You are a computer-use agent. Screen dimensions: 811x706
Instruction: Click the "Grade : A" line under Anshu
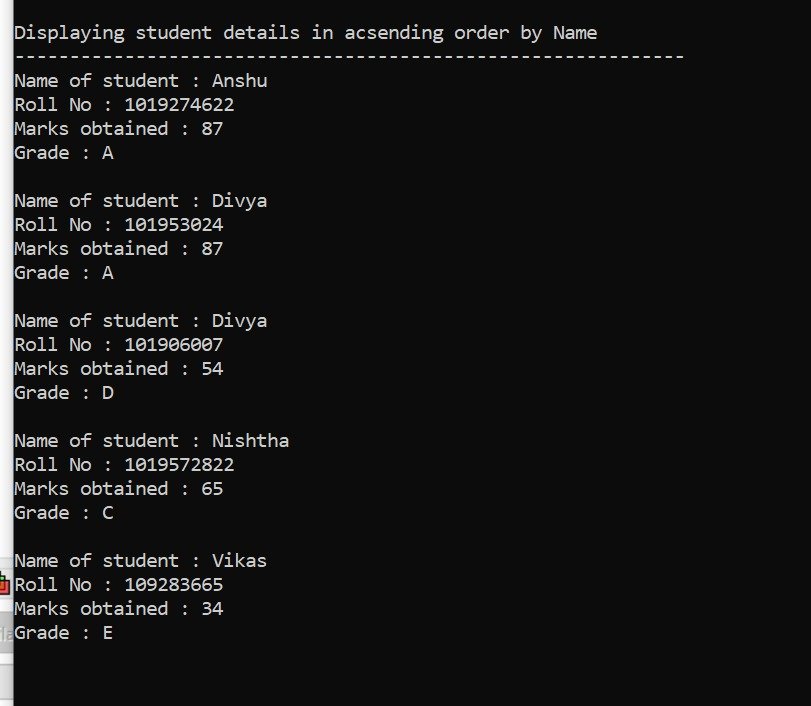coord(64,153)
